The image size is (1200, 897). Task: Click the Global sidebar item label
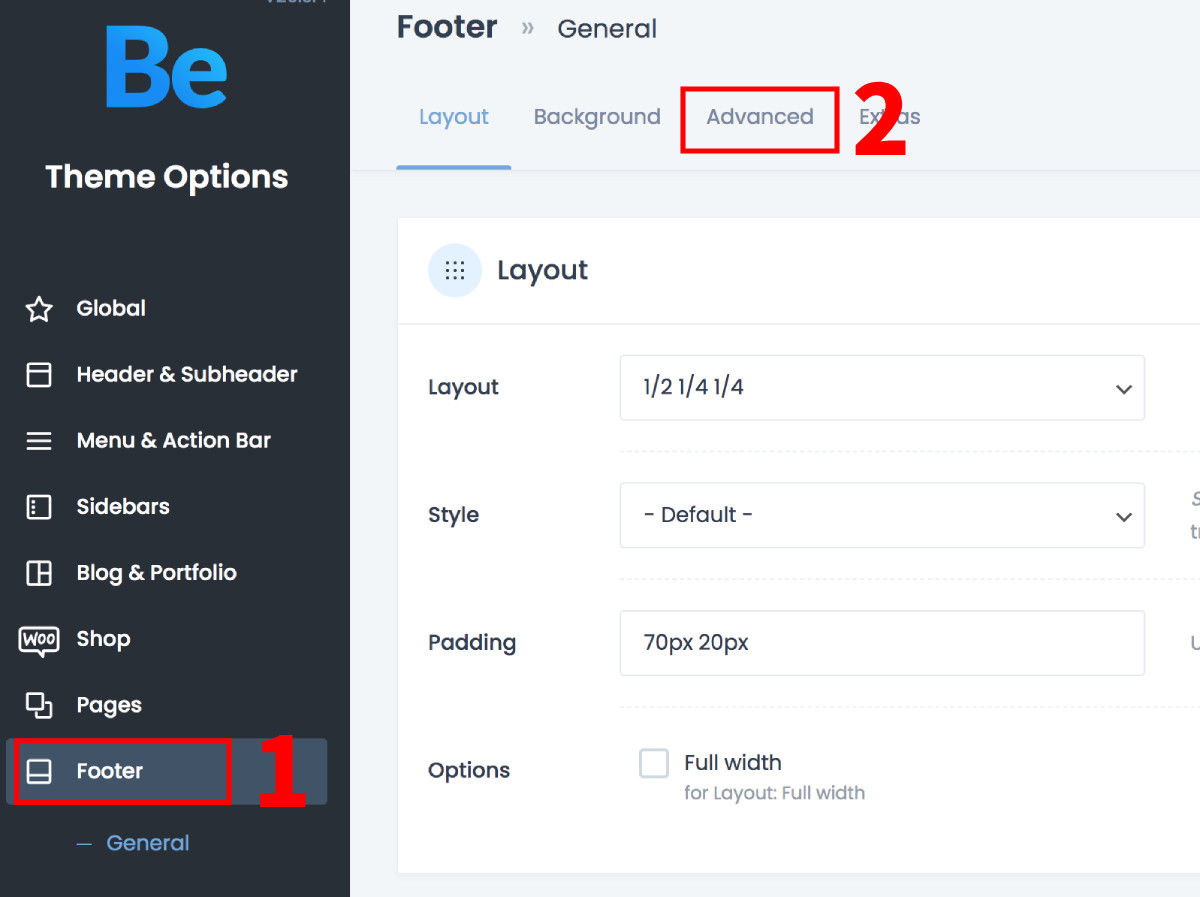[111, 308]
